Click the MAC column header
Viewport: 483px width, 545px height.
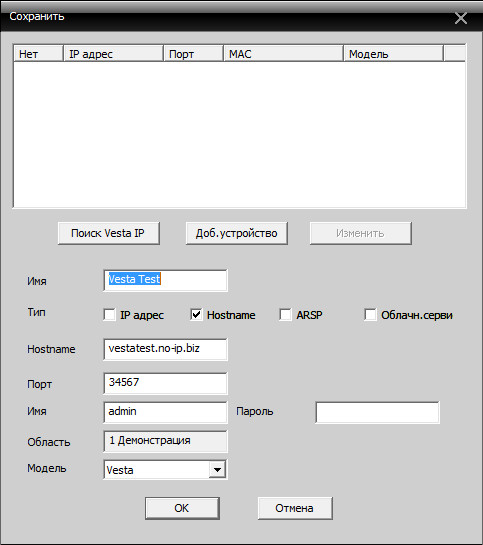point(283,54)
